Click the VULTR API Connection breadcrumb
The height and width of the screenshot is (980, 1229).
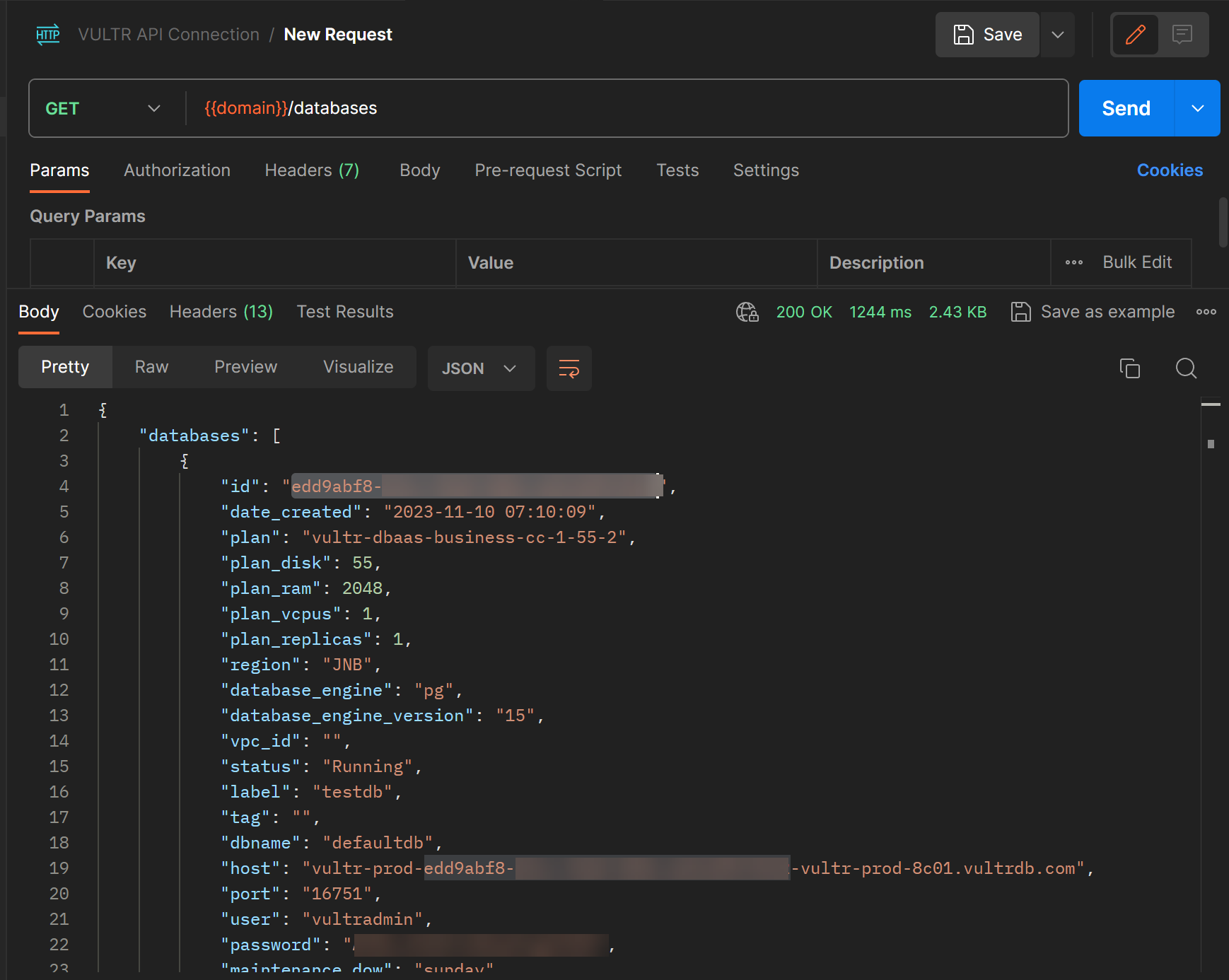coord(168,35)
